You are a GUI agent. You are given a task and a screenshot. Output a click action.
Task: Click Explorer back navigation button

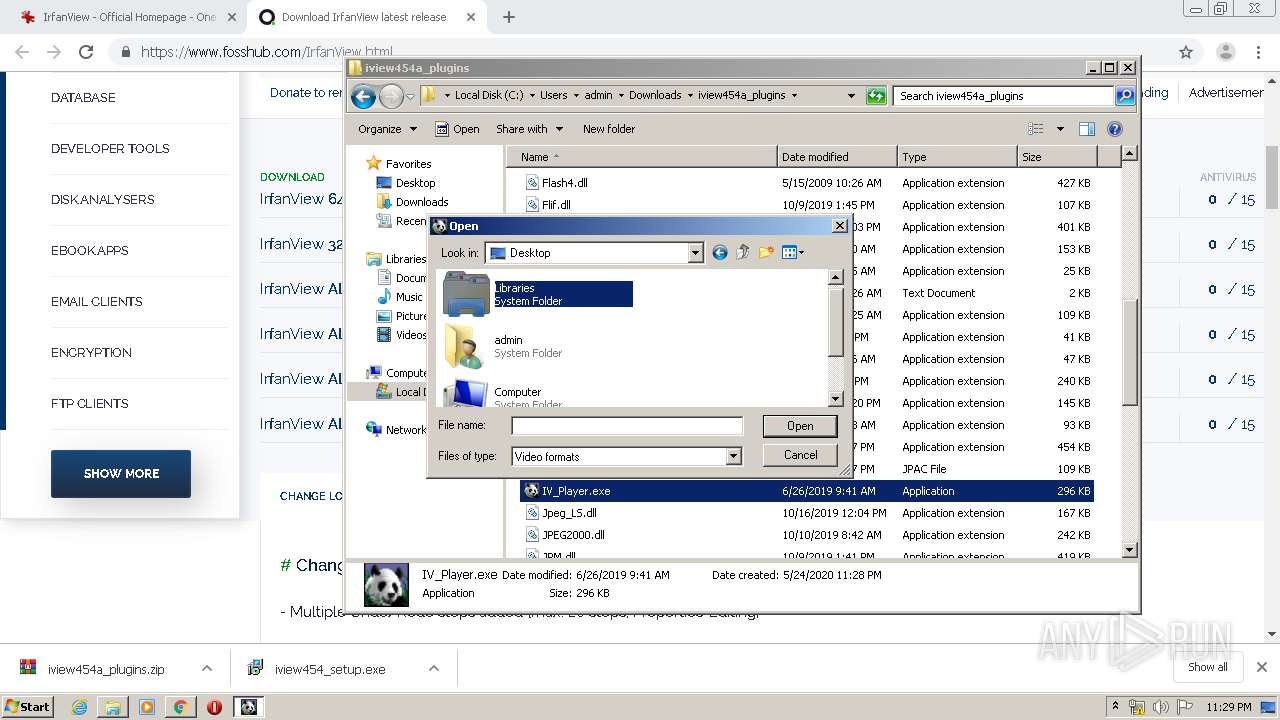364,96
